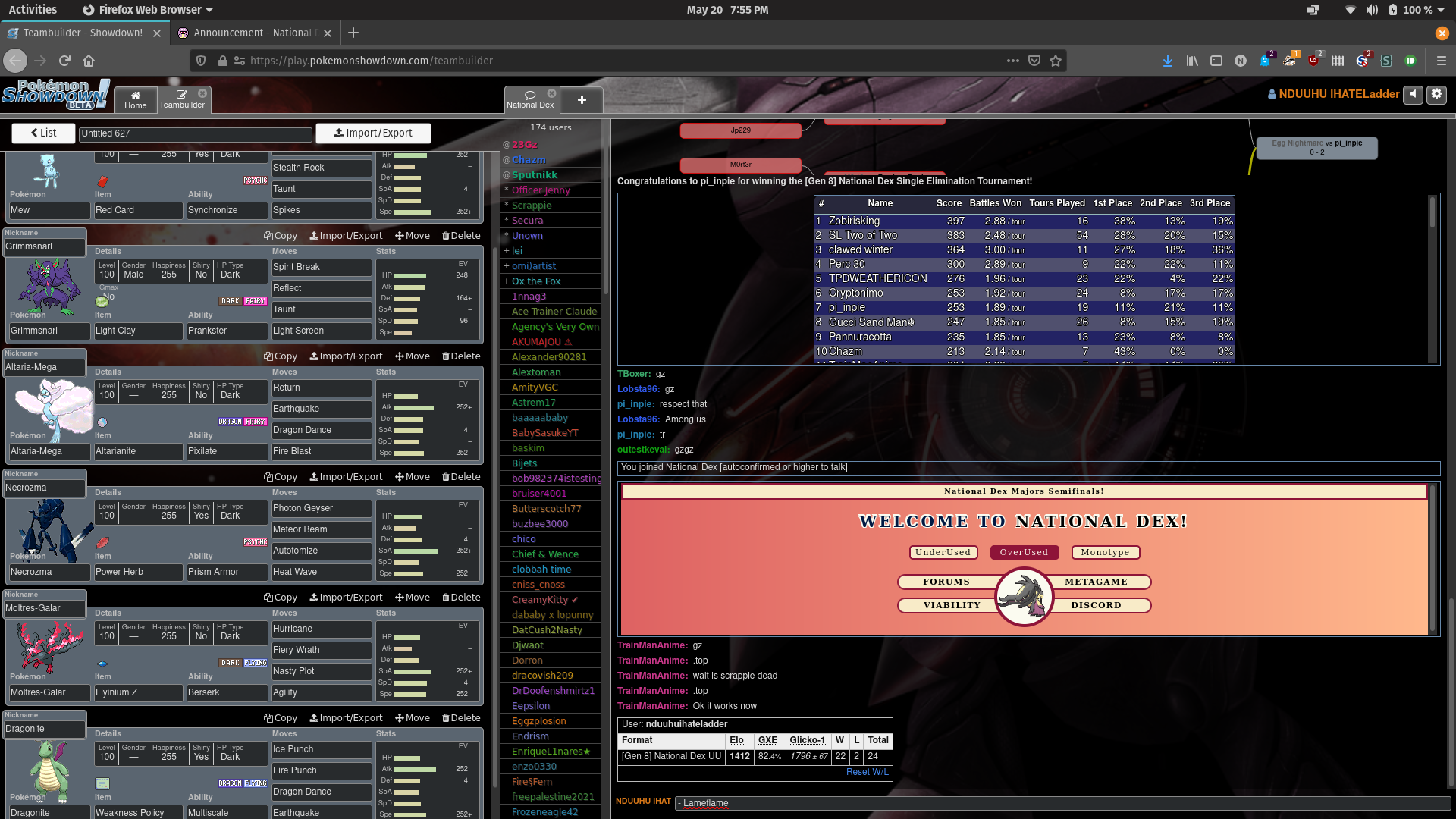The image size is (1456, 819).
Task: Open UnderUsed link in welcome banner
Action: click(x=943, y=552)
